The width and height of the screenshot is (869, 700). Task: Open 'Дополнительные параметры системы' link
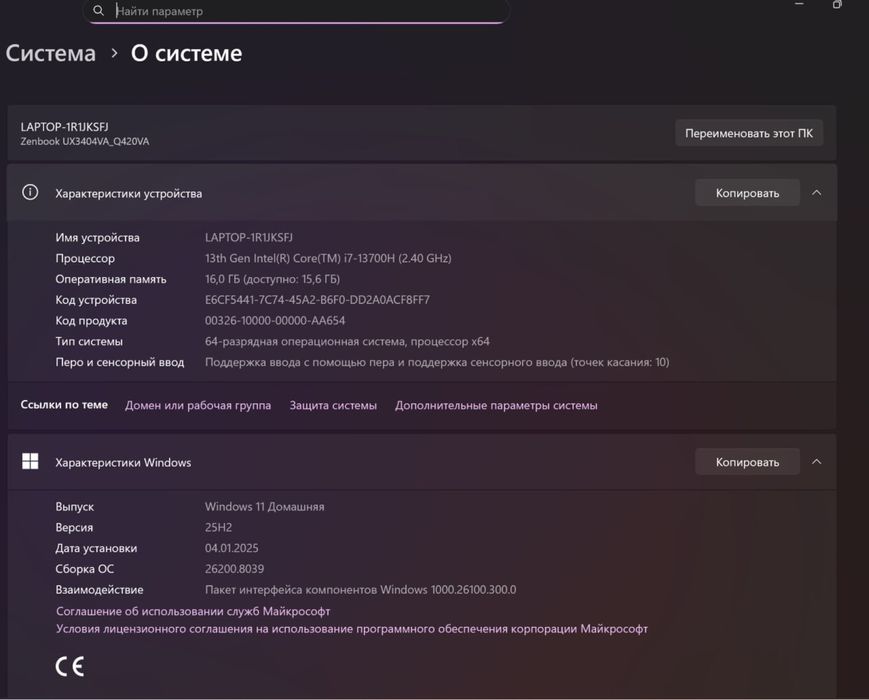point(496,405)
